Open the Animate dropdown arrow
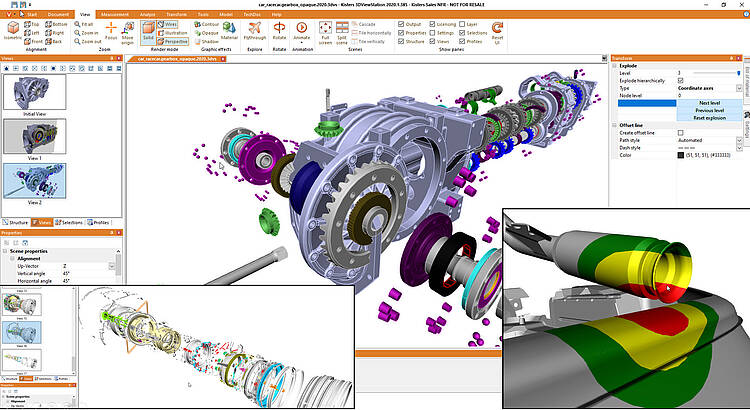 tap(301, 43)
